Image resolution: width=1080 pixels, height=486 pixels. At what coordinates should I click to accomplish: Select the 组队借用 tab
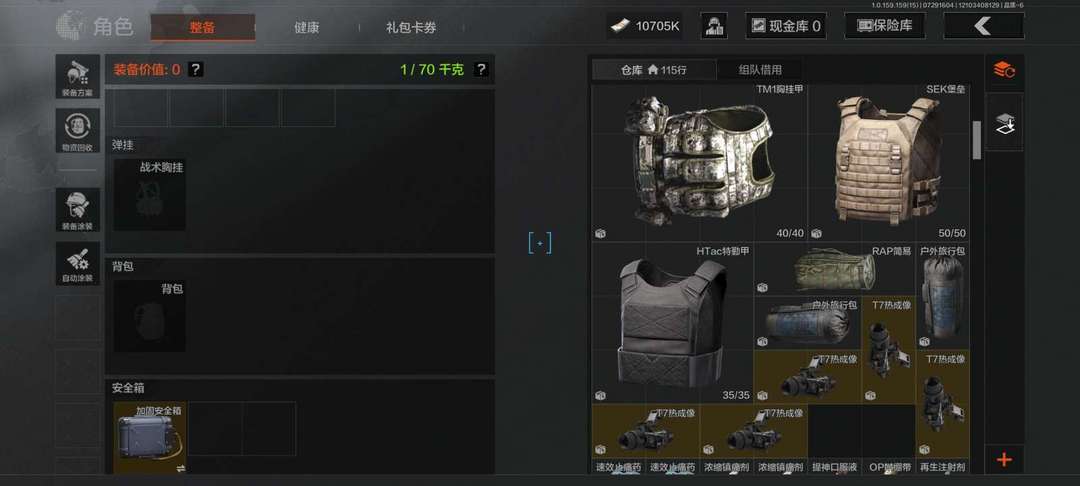click(x=760, y=70)
